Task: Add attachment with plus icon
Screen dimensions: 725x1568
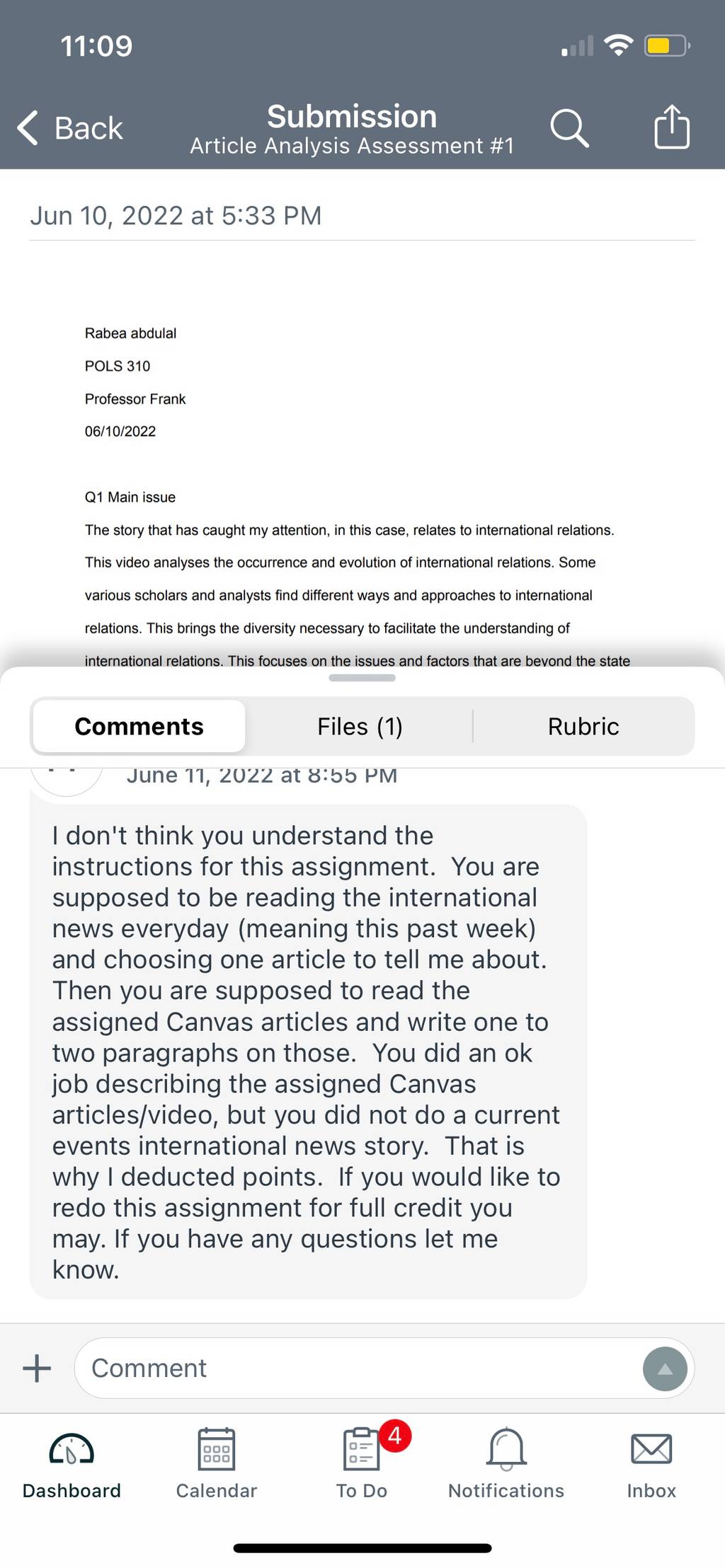Action: [37, 1368]
